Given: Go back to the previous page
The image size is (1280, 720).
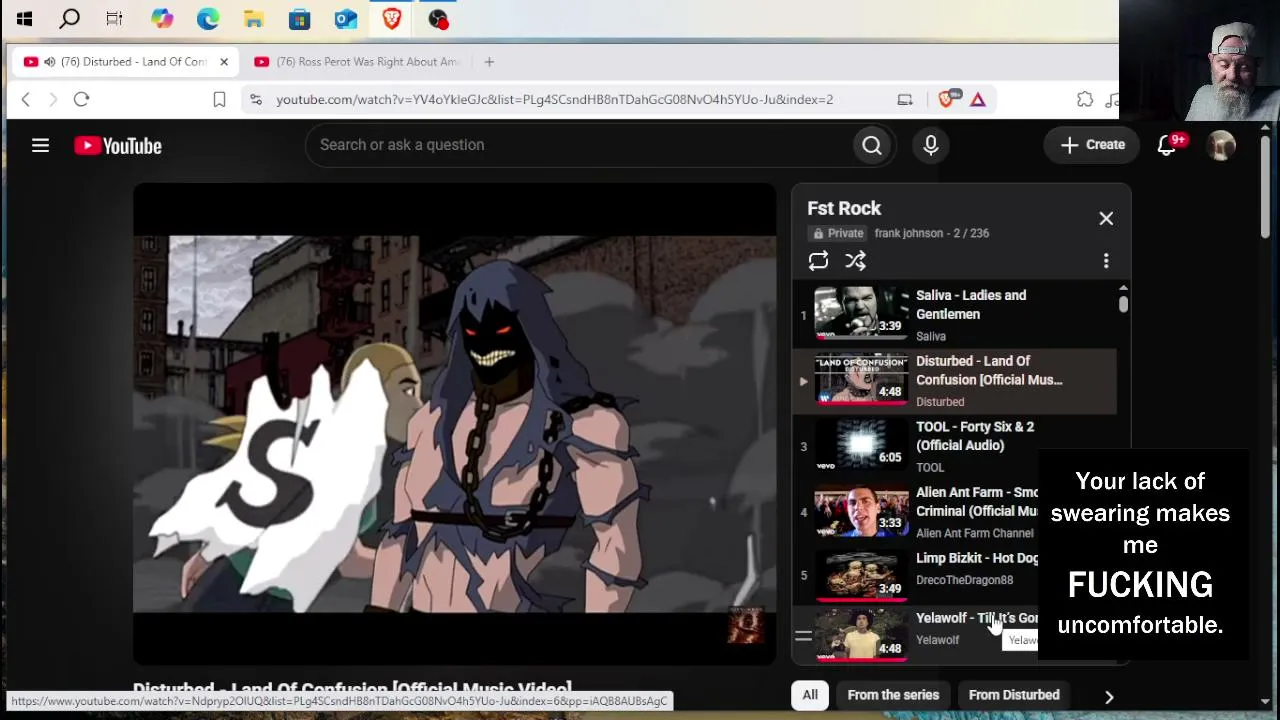Looking at the screenshot, I should pos(26,99).
